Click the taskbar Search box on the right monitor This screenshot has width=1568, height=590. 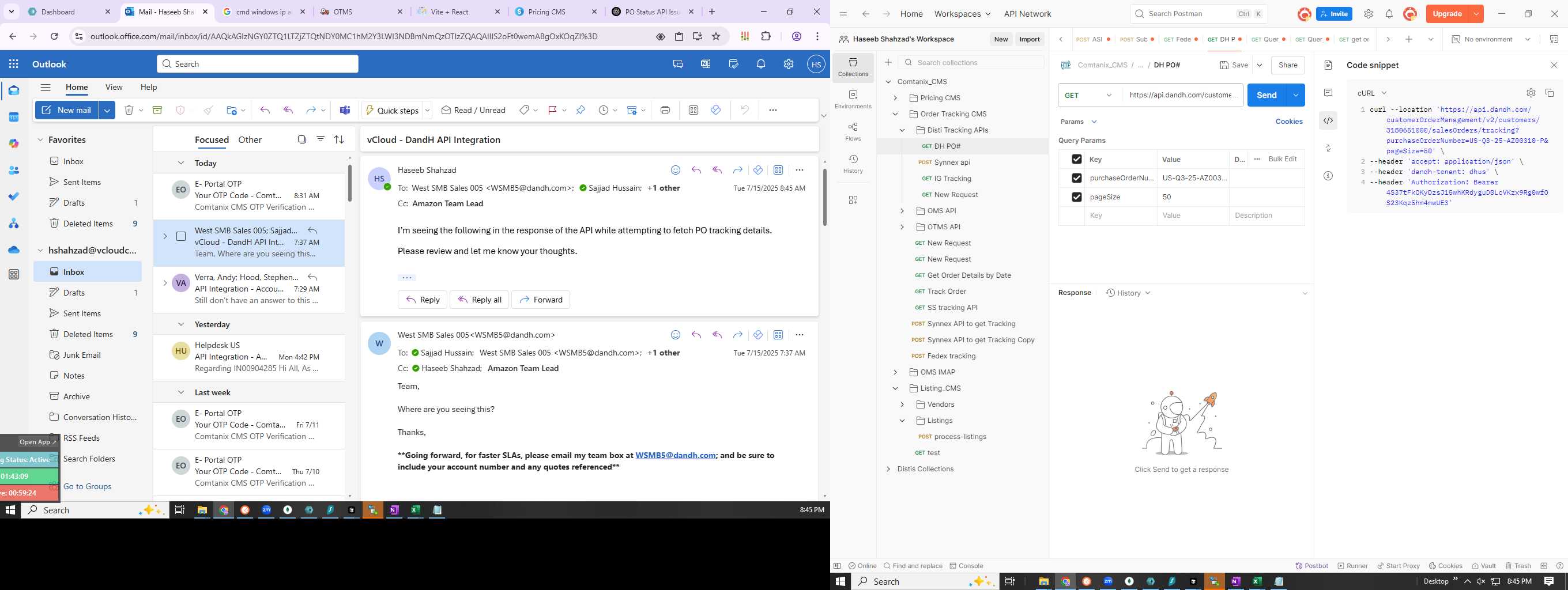pyautogui.click(x=924, y=581)
